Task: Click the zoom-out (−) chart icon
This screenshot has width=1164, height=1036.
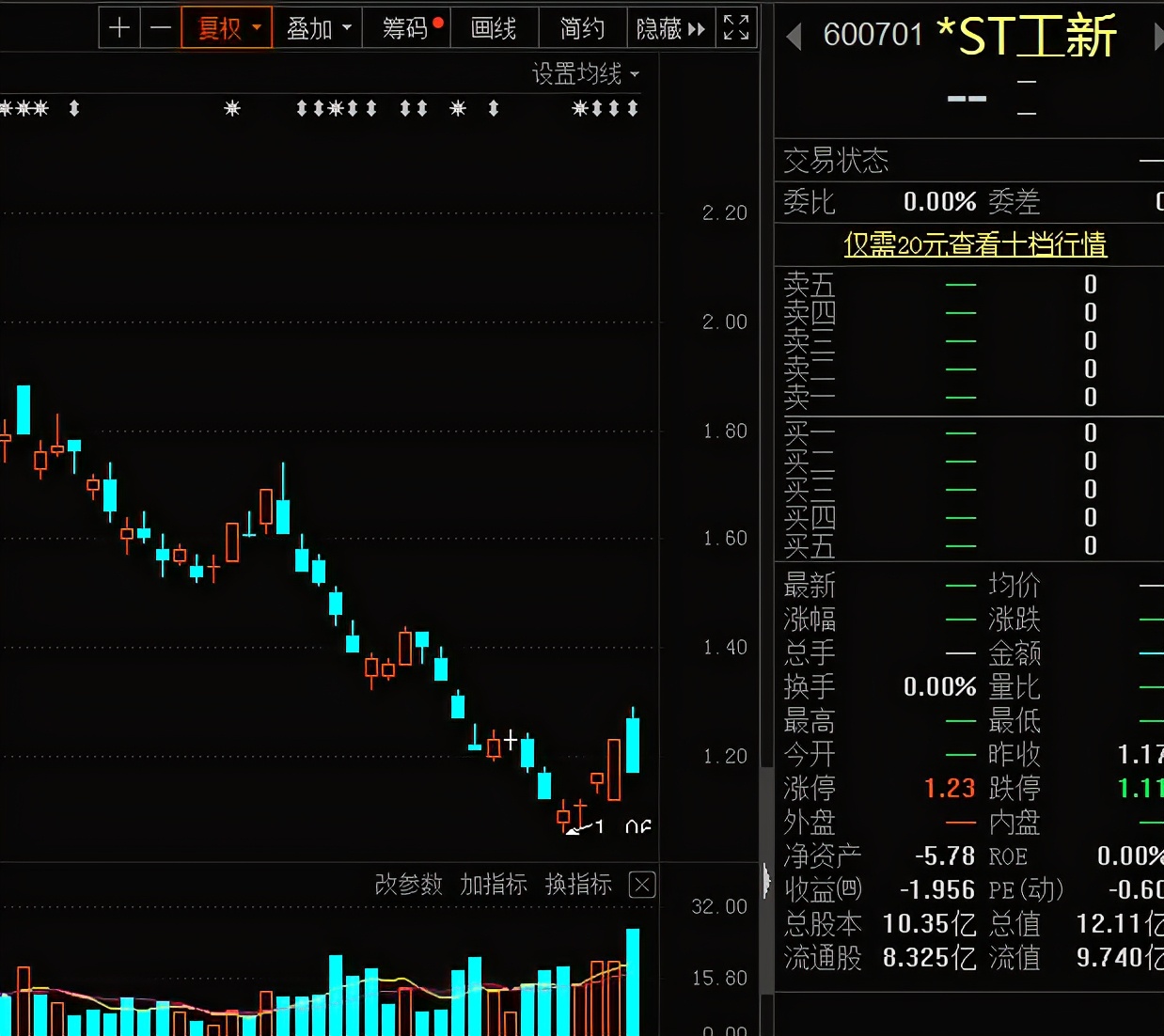Action: (x=160, y=28)
